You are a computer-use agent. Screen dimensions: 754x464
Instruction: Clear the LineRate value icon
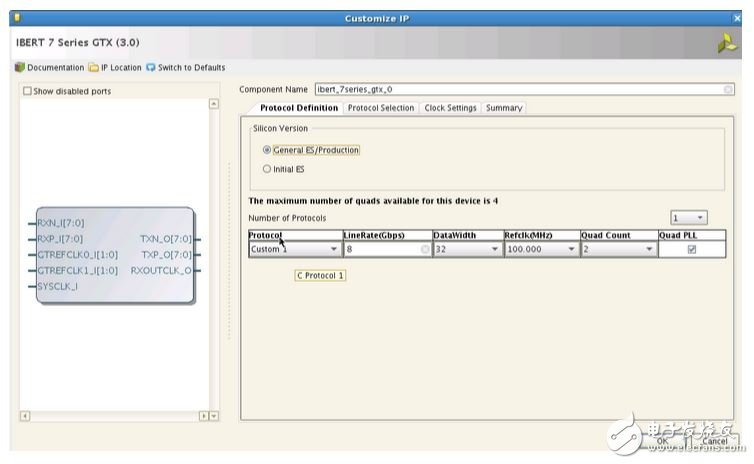coord(425,249)
